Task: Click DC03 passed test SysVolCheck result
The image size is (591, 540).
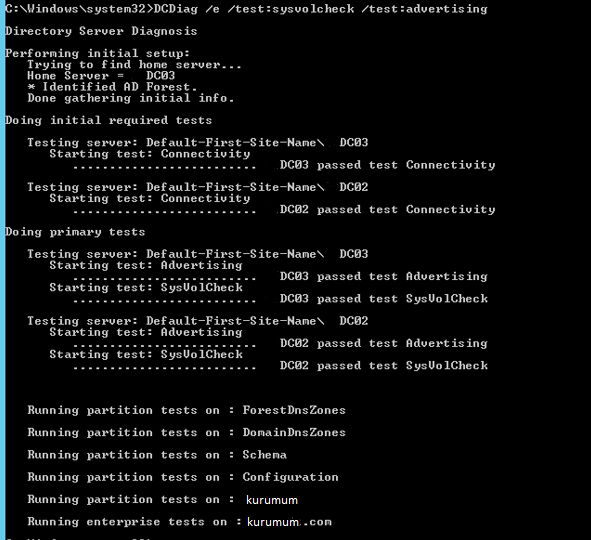Action: [x=384, y=299]
